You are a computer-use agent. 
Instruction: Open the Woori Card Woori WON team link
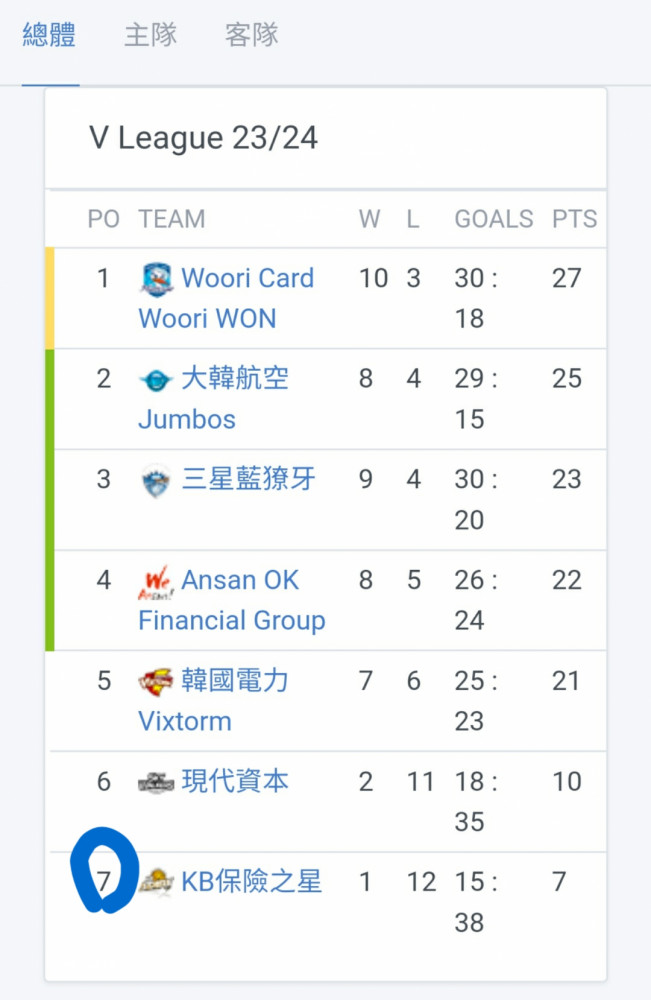pyautogui.click(x=226, y=298)
